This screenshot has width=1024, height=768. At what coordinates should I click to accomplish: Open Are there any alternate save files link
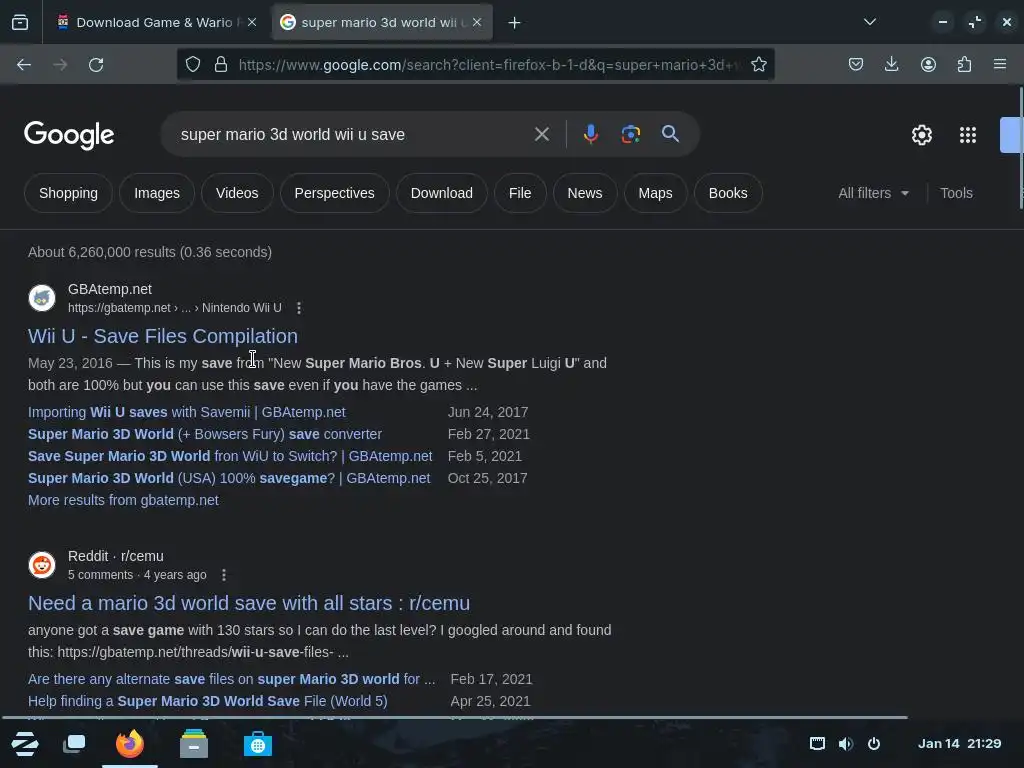pos(231,679)
